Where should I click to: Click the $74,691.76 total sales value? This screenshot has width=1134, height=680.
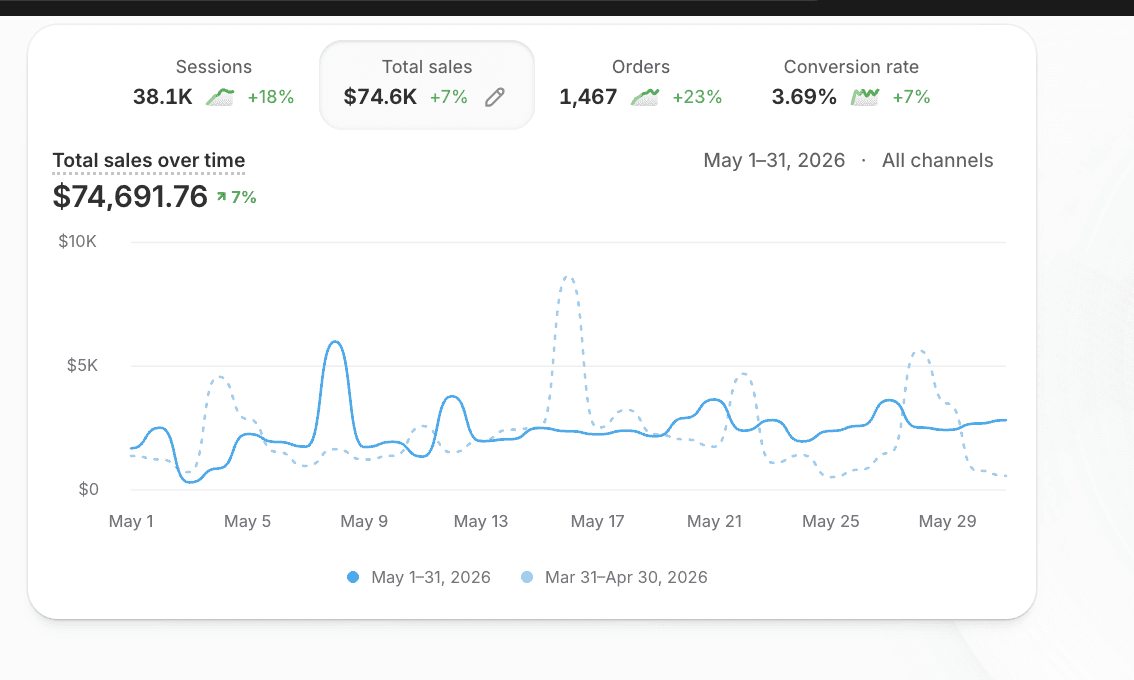pos(130,197)
